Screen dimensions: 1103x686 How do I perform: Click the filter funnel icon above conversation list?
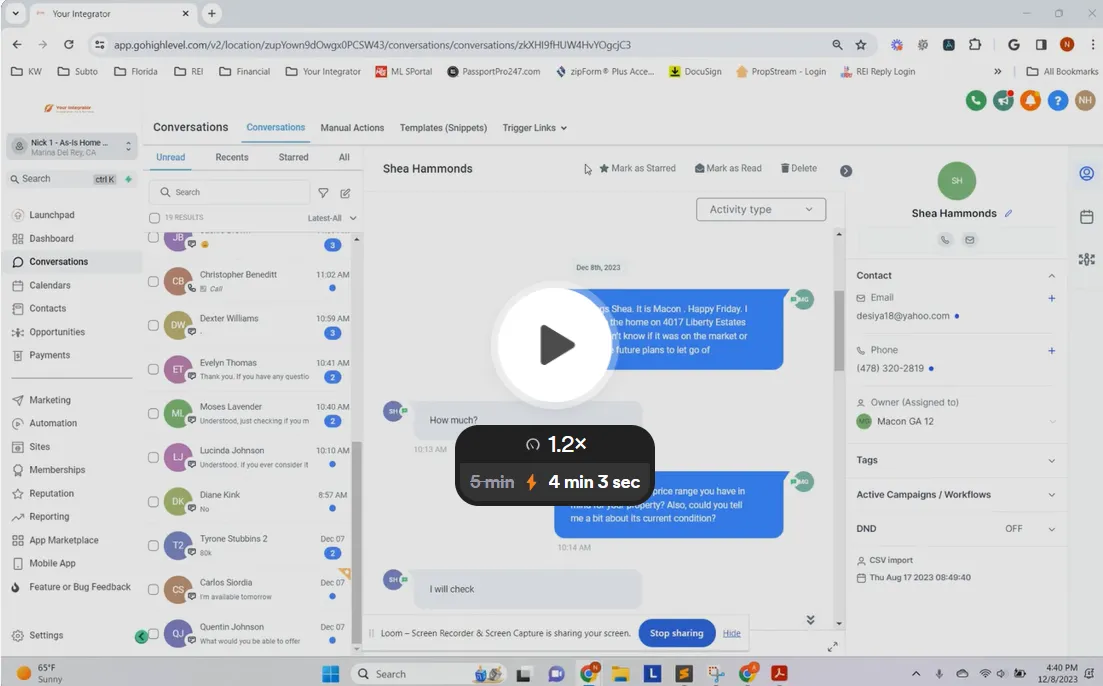[x=323, y=193]
